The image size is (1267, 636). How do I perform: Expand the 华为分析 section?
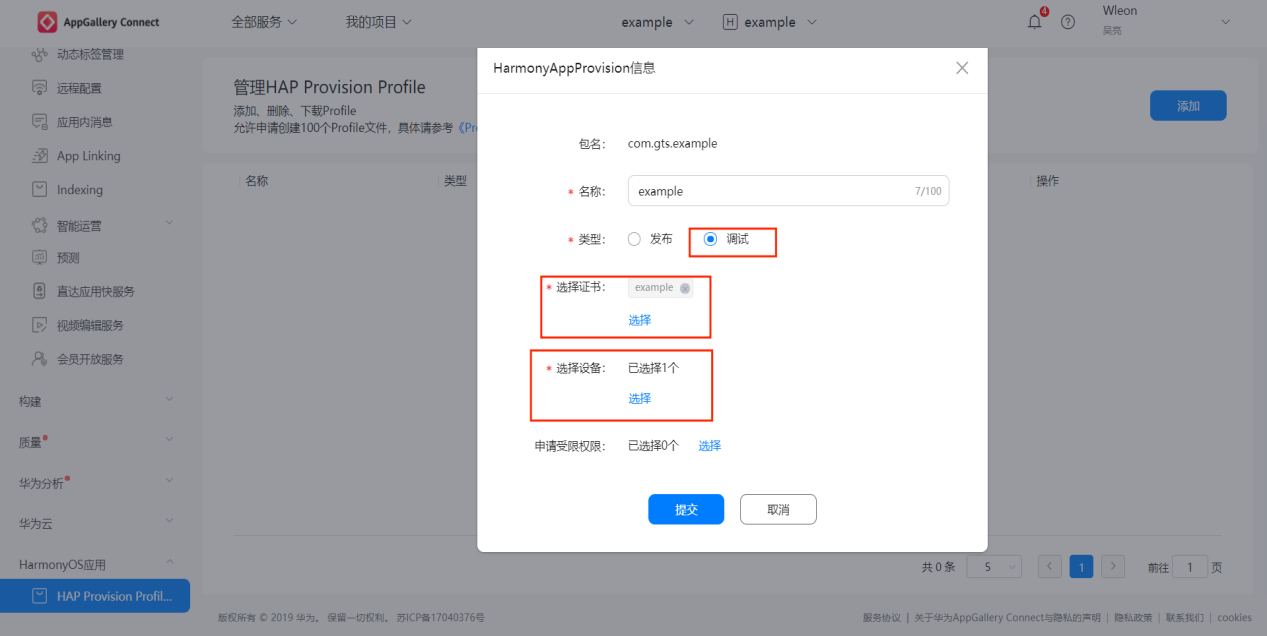coord(169,480)
